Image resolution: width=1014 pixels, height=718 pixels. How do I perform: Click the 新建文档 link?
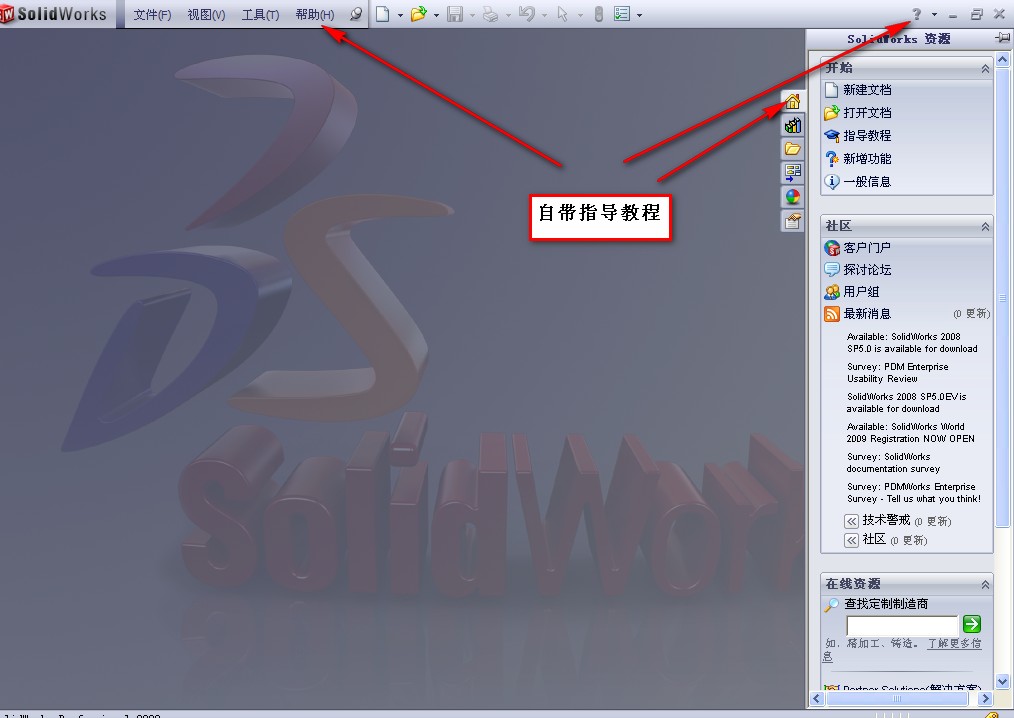point(867,90)
